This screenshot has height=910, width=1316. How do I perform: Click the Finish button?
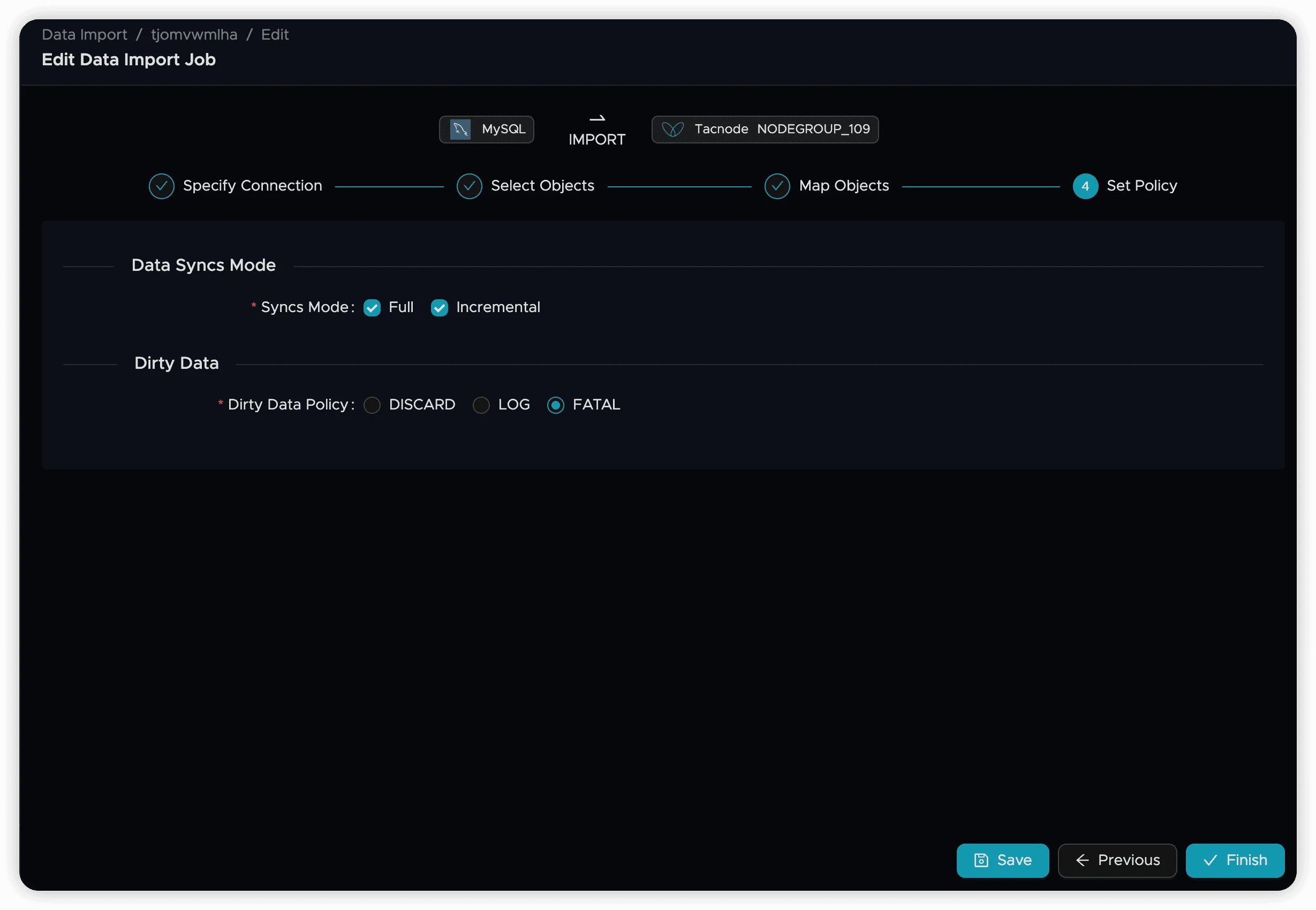pyautogui.click(x=1235, y=860)
